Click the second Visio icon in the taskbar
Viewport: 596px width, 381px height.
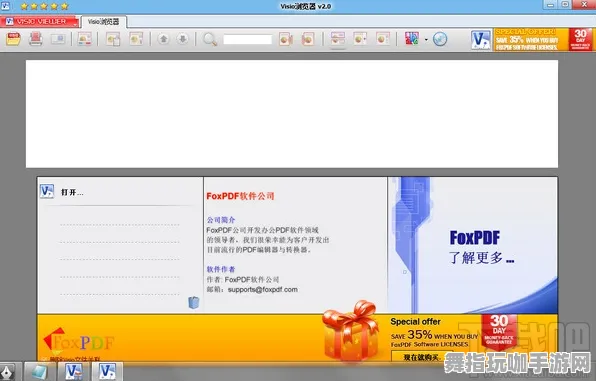pos(108,371)
